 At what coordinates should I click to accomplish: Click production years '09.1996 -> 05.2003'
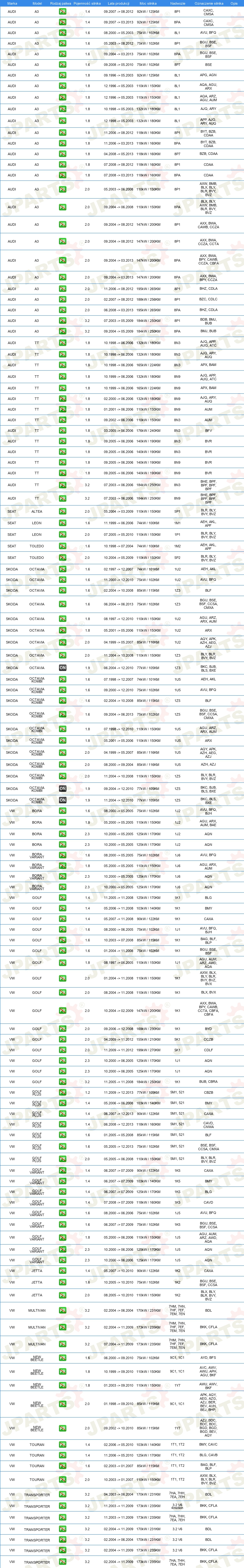118,75
